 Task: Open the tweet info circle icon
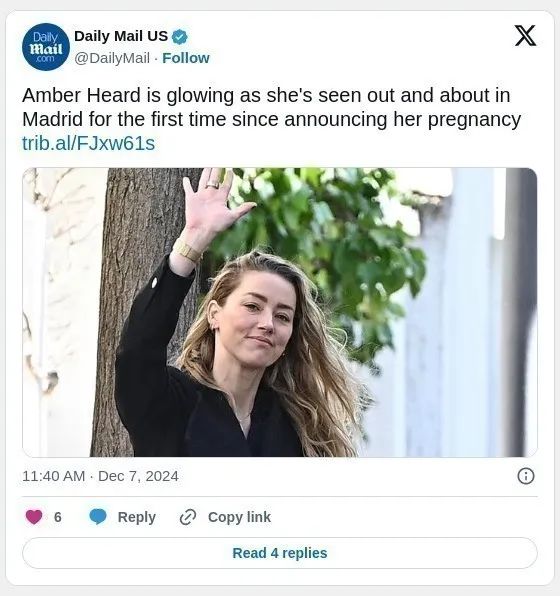coord(526,476)
